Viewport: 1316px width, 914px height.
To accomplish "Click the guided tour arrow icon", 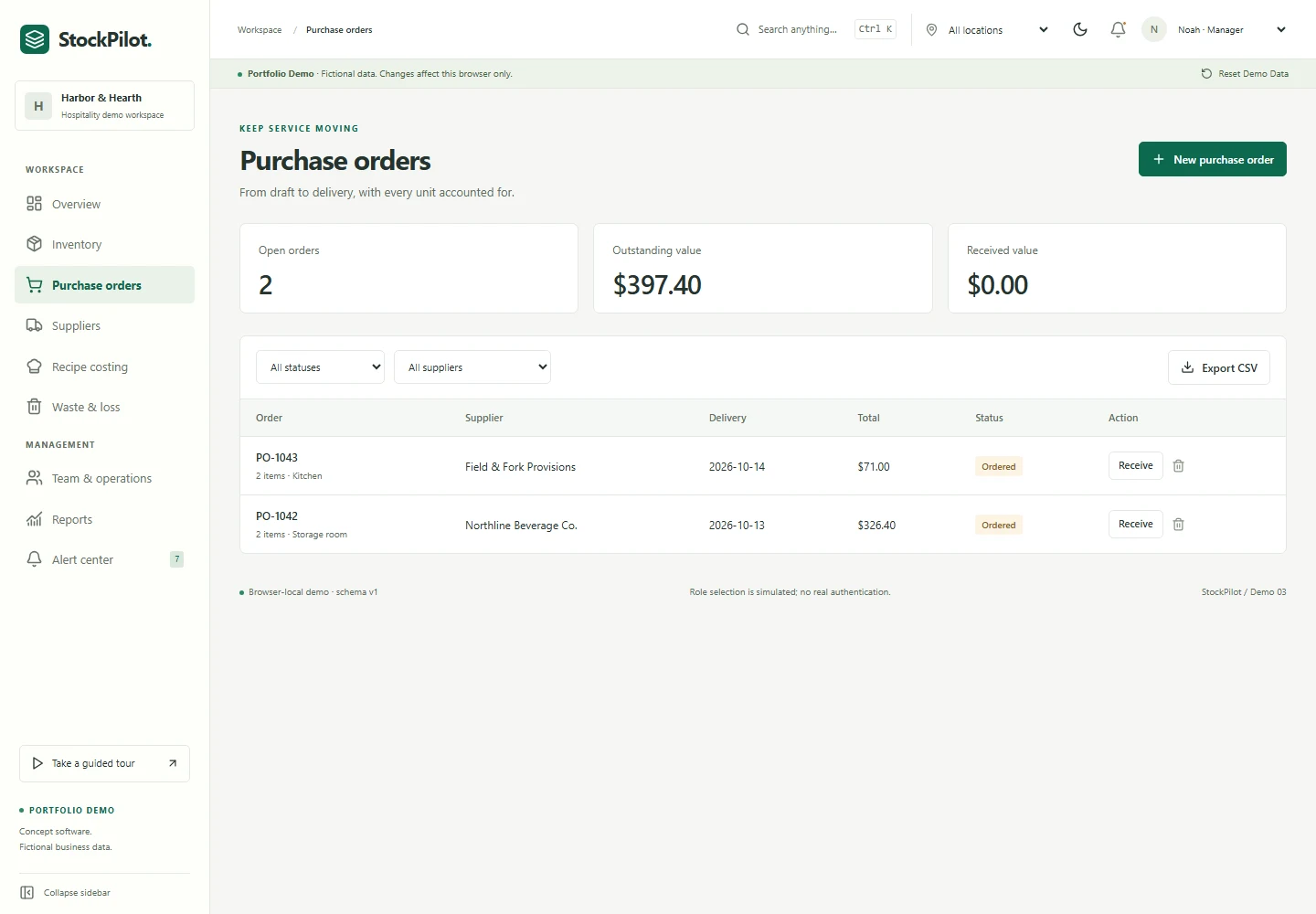I will [173, 763].
